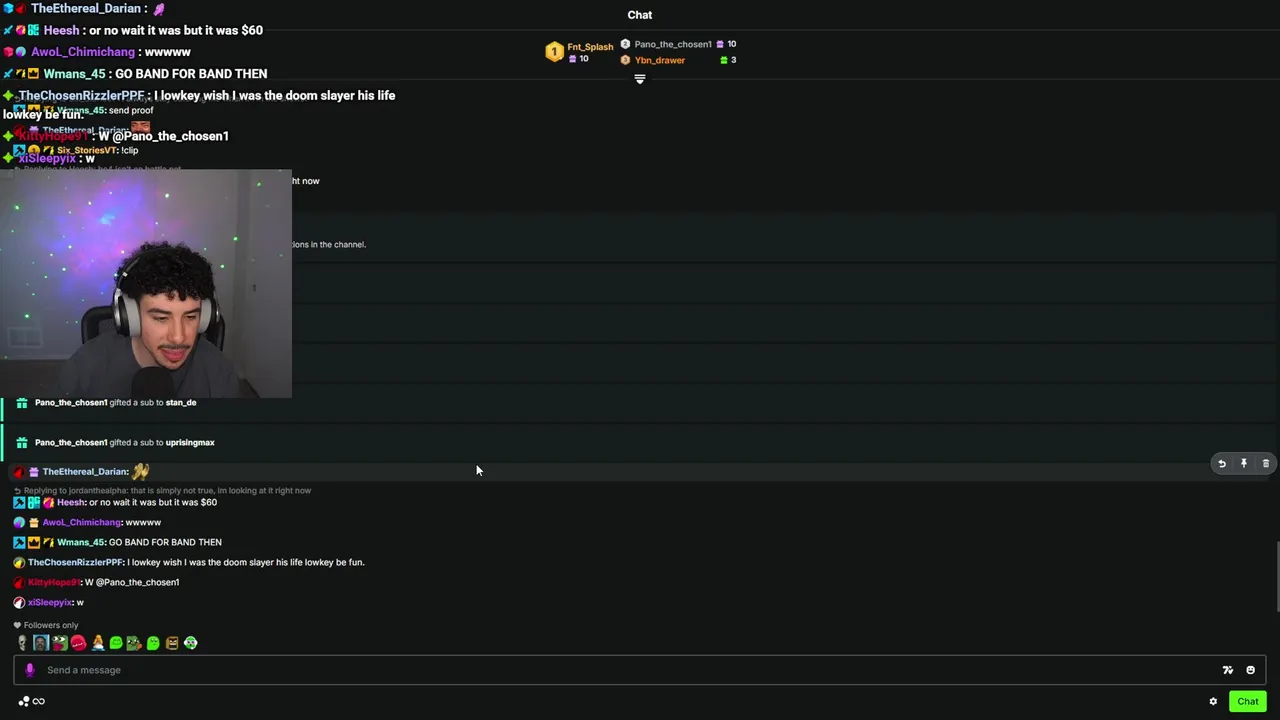Click username KittyHope91 in chat list
Image resolution: width=1280 pixels, height=720 pixels.
[x=54, y=582]
